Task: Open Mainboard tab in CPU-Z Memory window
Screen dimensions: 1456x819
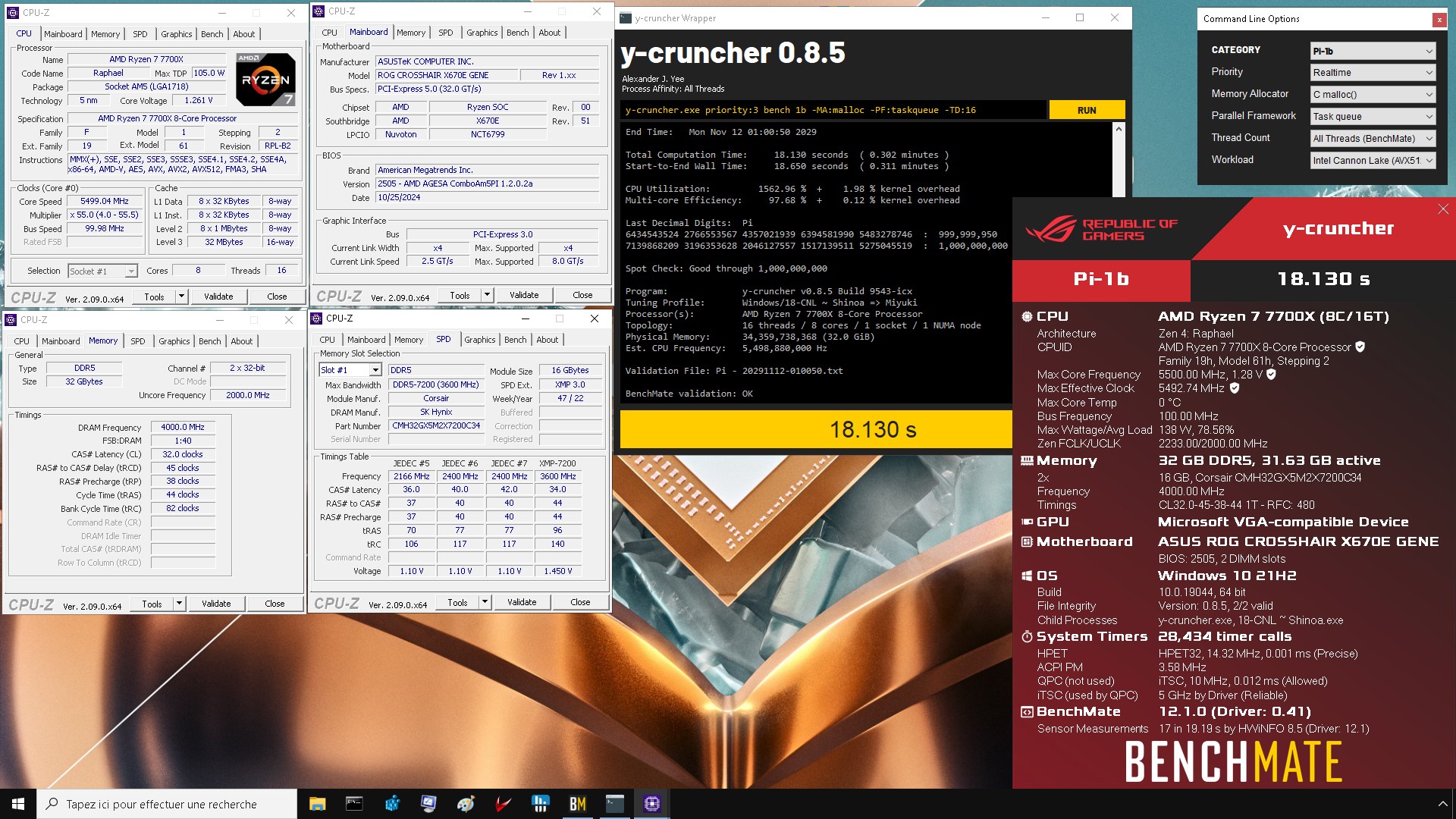Action: (x=61, y=341)
